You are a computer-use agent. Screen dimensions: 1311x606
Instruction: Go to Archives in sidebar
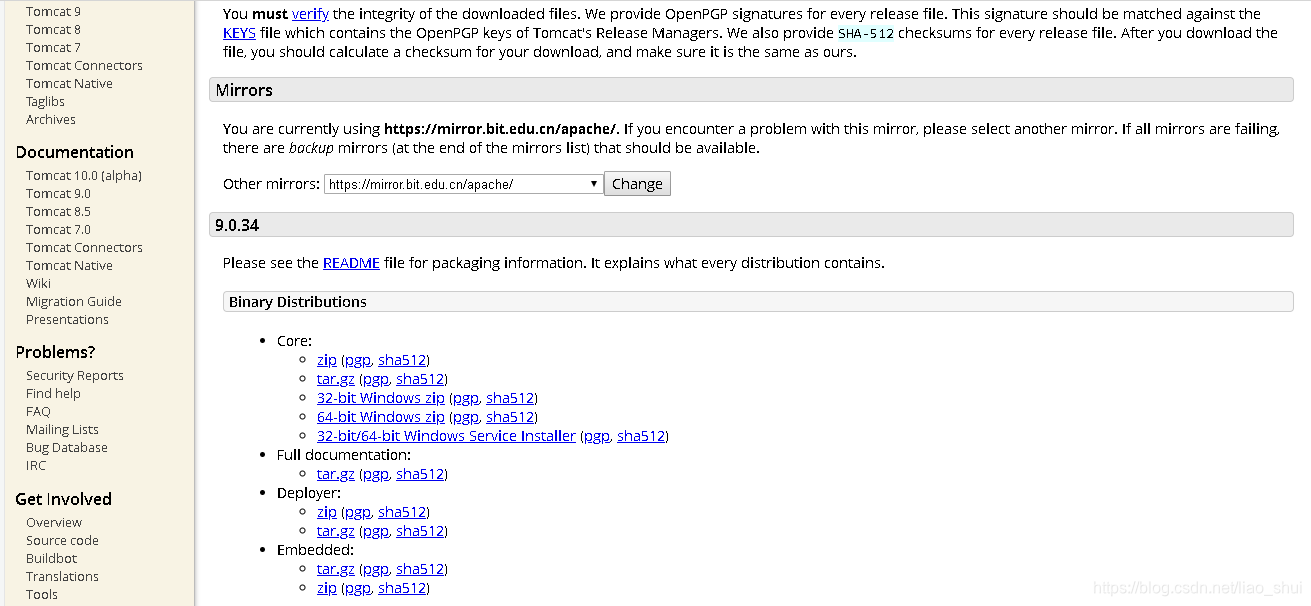click(x=51, y=120)
